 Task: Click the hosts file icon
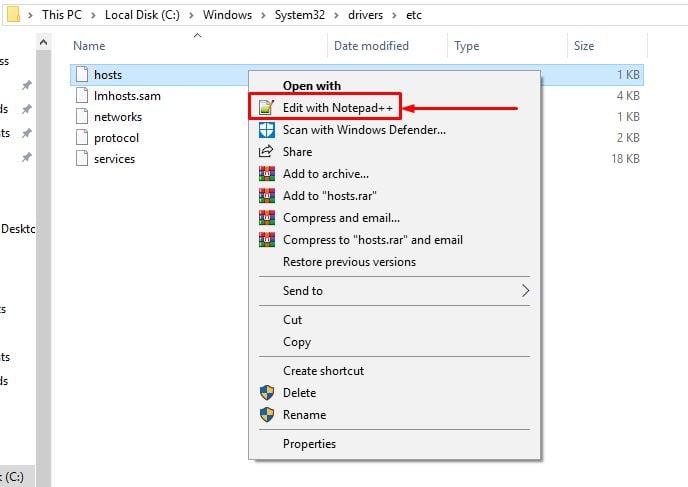pos(82,74)
